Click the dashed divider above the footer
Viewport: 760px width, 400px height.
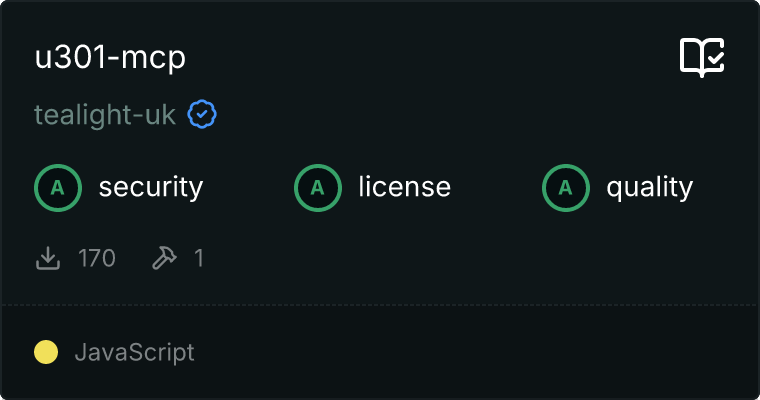380,304
